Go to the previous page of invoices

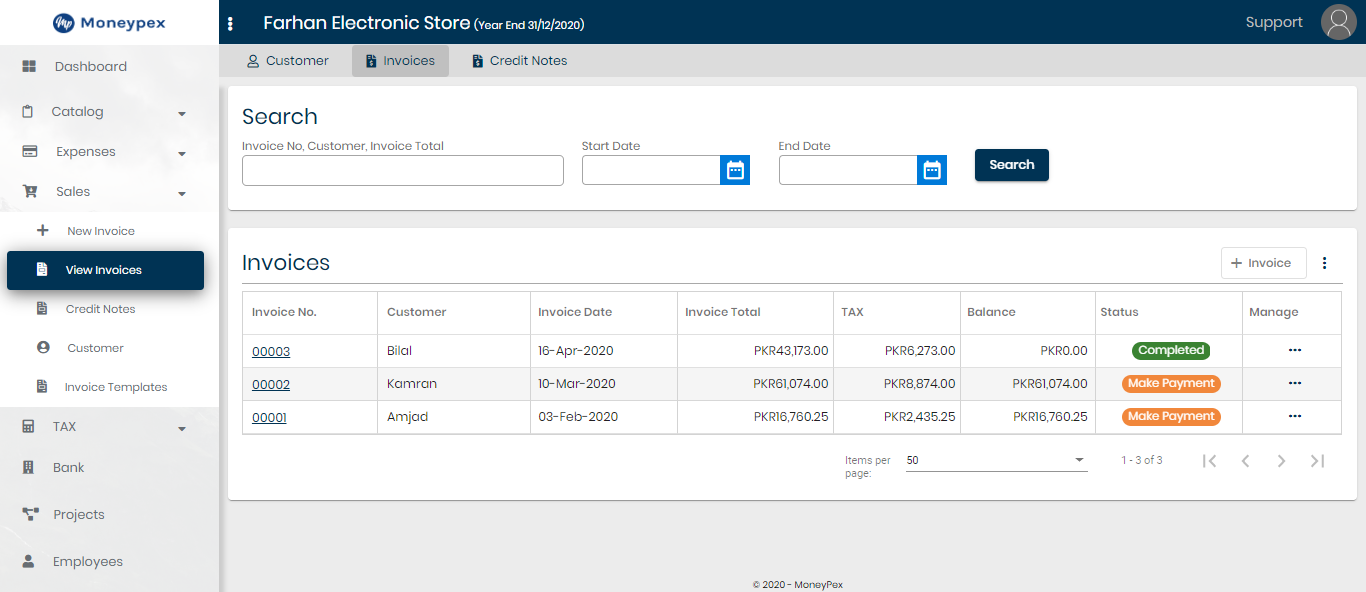[x=1245, y=461]
